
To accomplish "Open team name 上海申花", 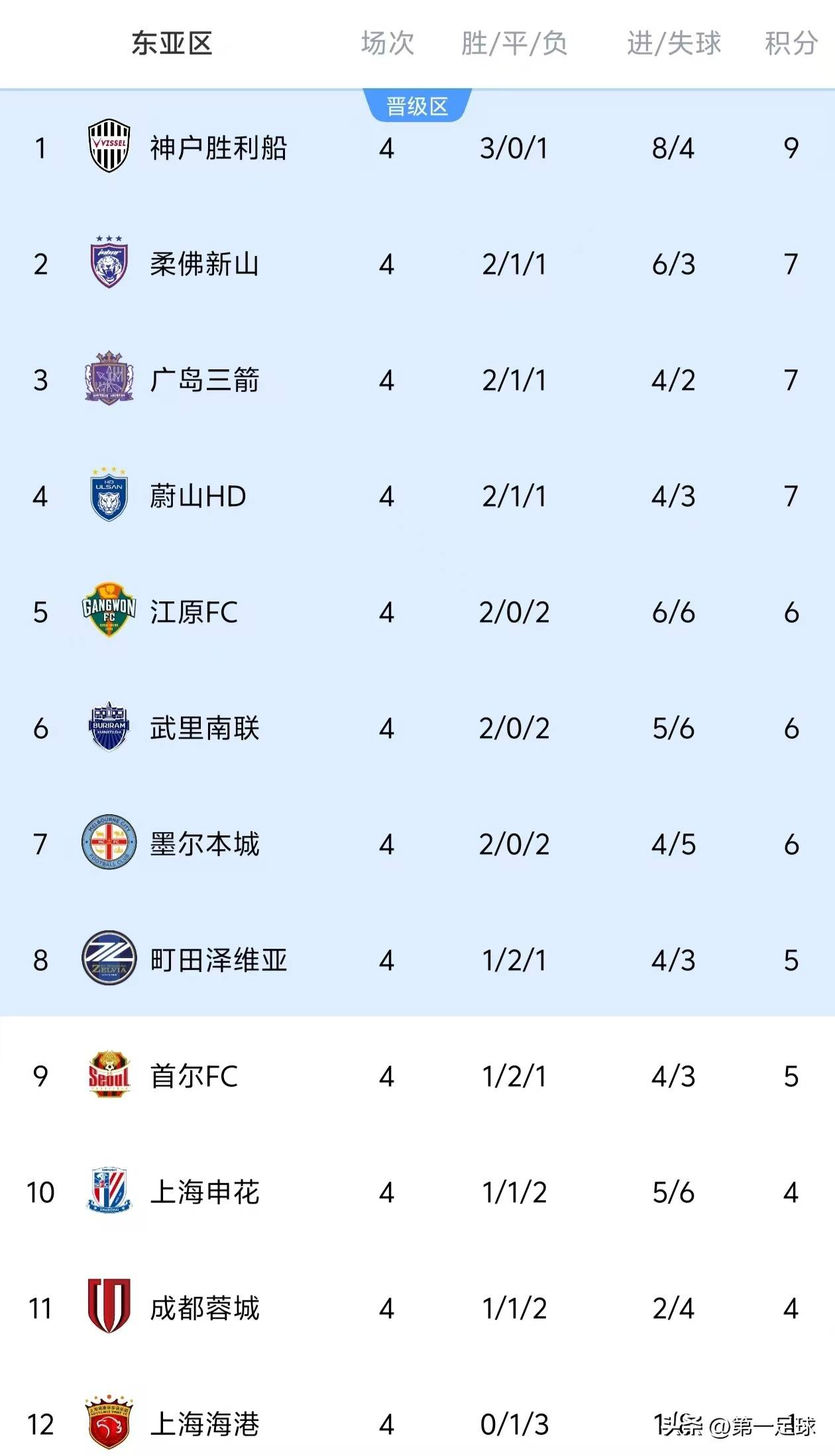I will 204,1192.
